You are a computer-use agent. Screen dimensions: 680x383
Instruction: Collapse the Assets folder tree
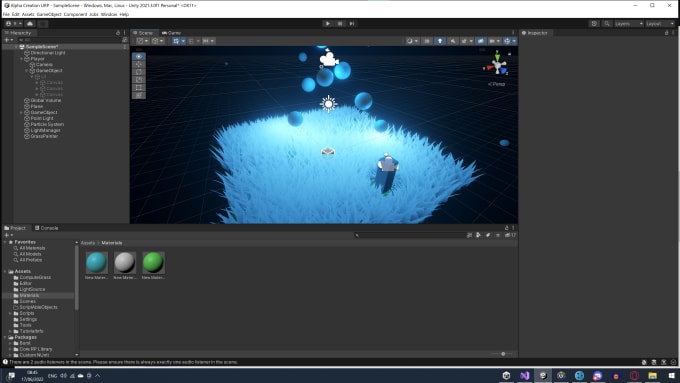tap(5, 272)
